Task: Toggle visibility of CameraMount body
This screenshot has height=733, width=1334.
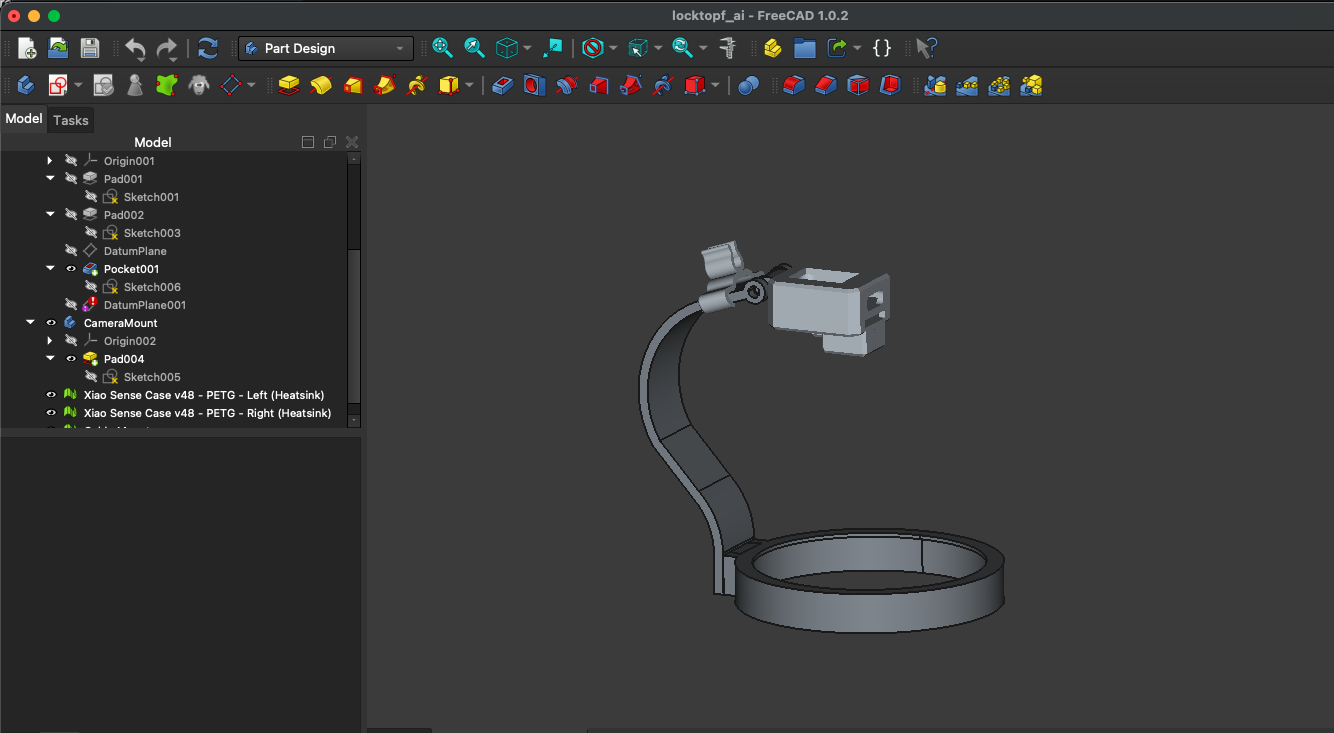Action: pyautogui.click(x=51, y=323)
